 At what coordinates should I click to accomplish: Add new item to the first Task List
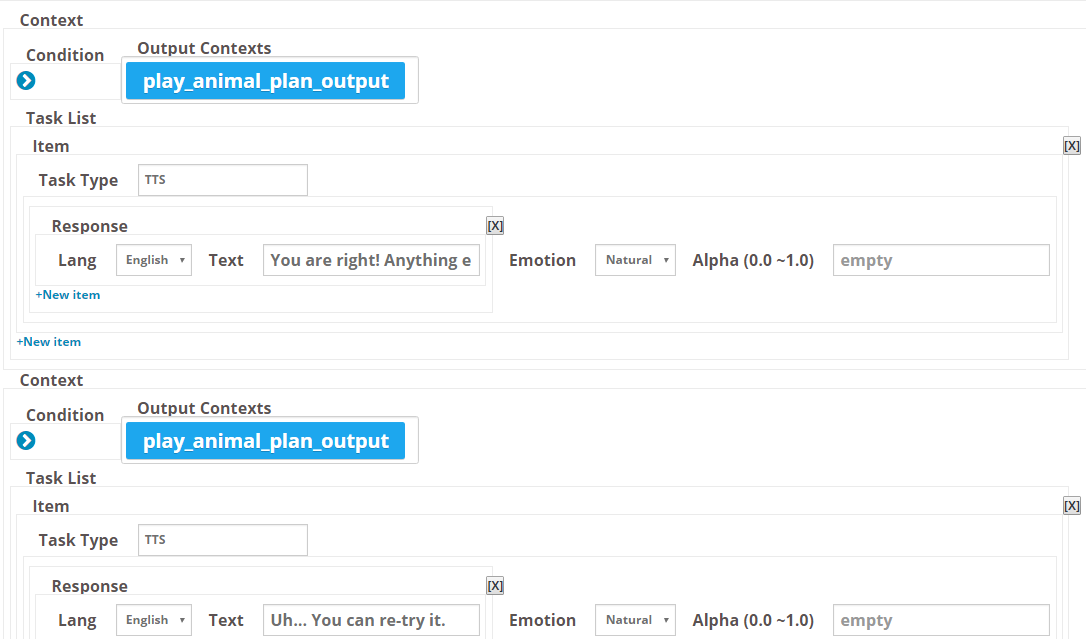click(x=48, y=342)
